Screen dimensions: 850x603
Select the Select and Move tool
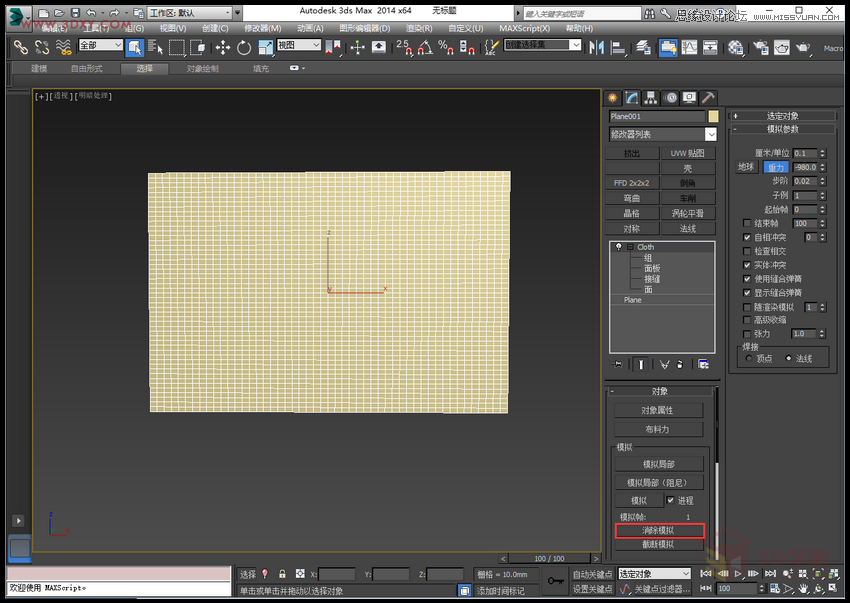[x=223, y=47]
